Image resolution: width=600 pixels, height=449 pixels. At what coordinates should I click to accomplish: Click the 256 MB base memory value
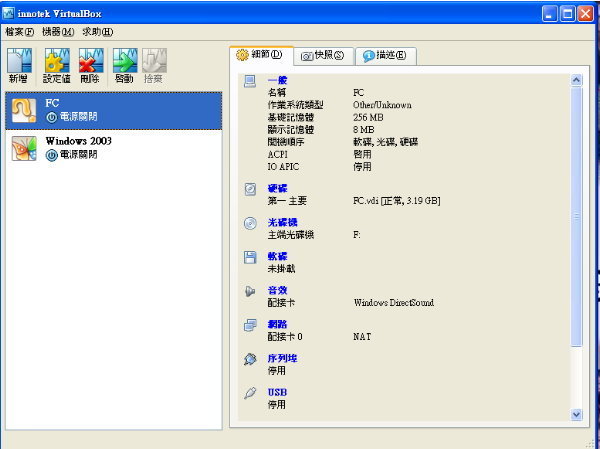click(x=368, y=117)
